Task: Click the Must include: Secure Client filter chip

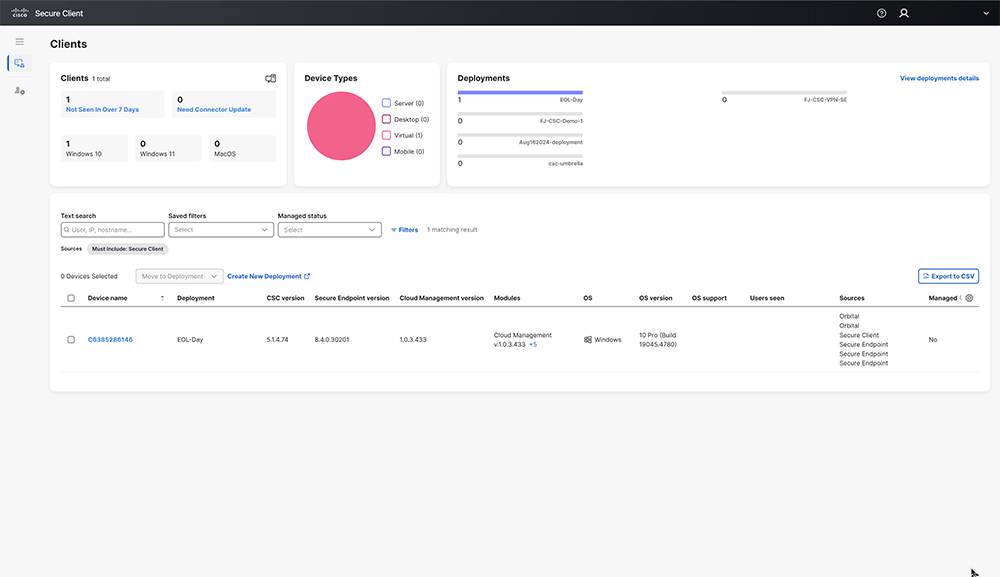Action: coord(128,249)
